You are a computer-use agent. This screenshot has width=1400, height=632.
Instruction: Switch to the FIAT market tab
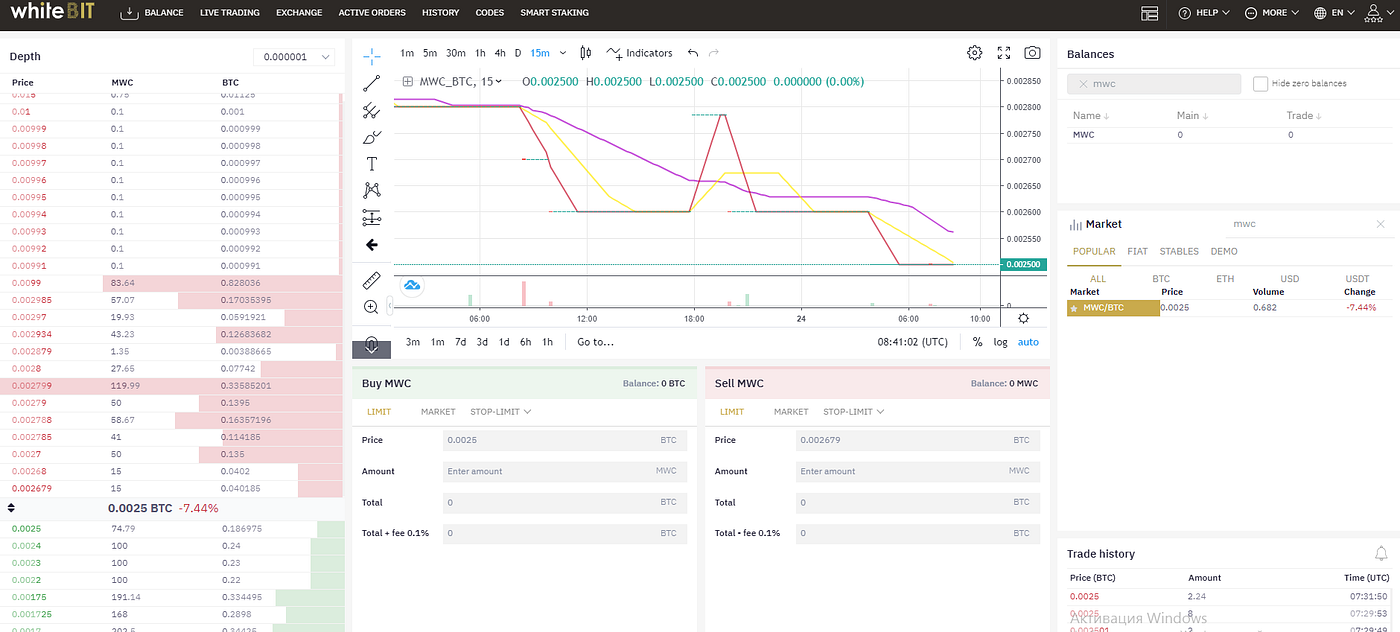click(1137, 252)
